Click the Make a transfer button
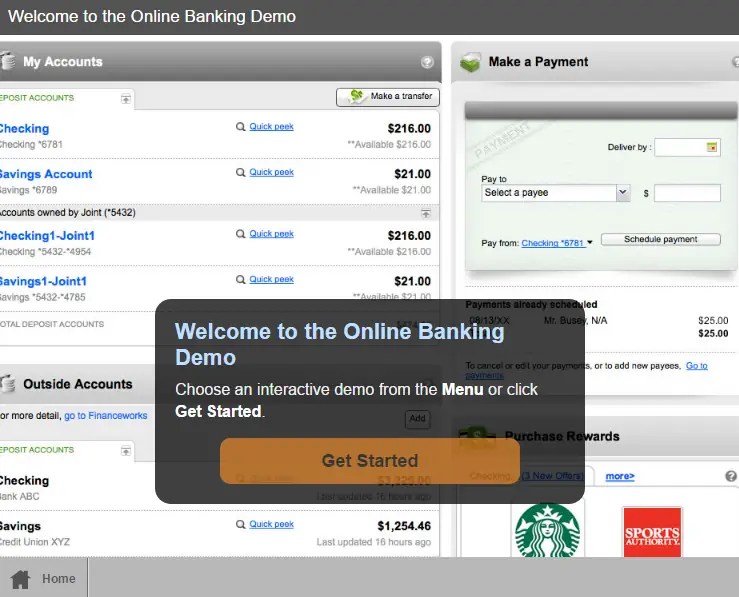The image size is (739, 597). tap(388, 97)
